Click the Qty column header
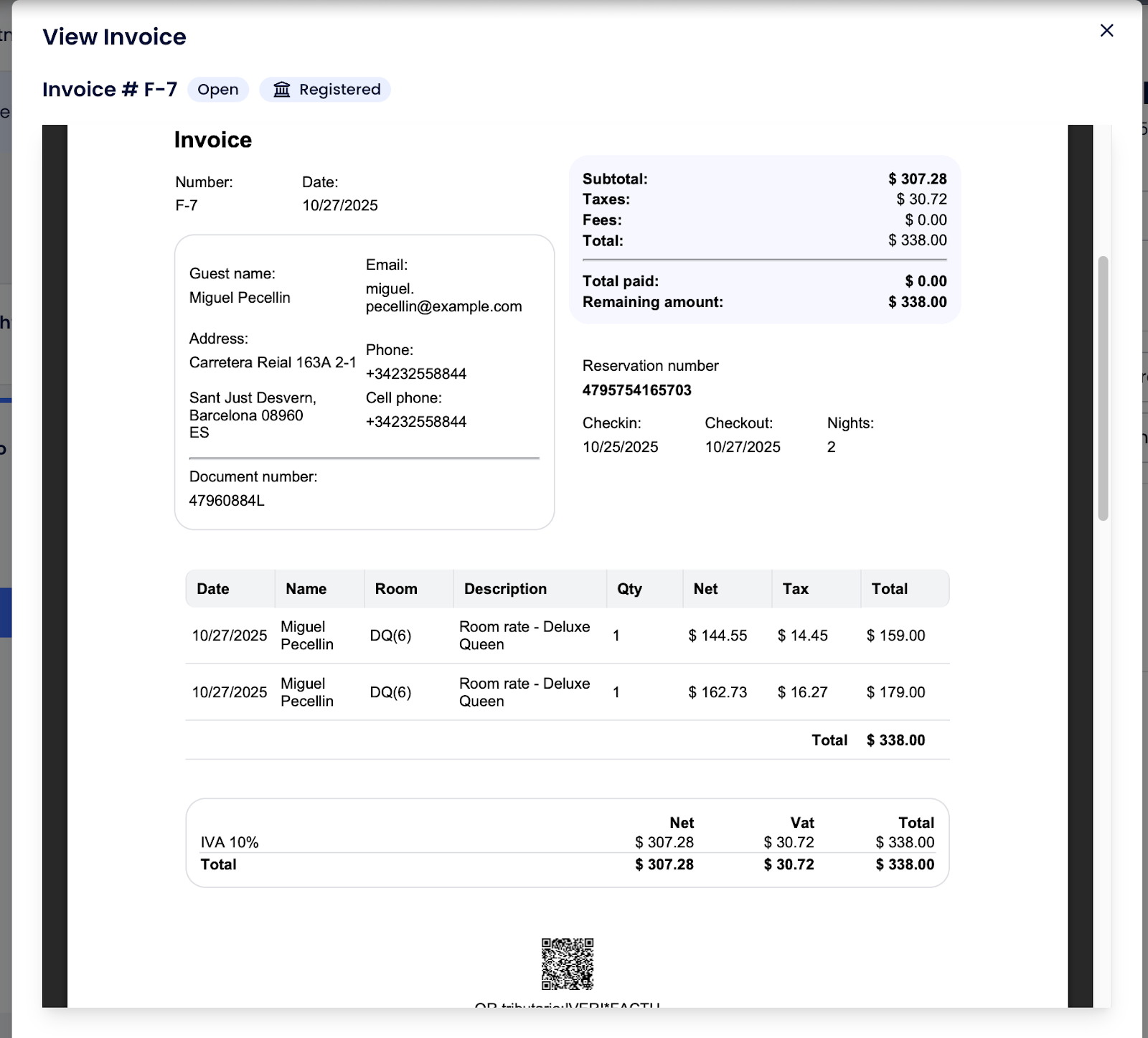1148x1038 pixels. point(629,589)
